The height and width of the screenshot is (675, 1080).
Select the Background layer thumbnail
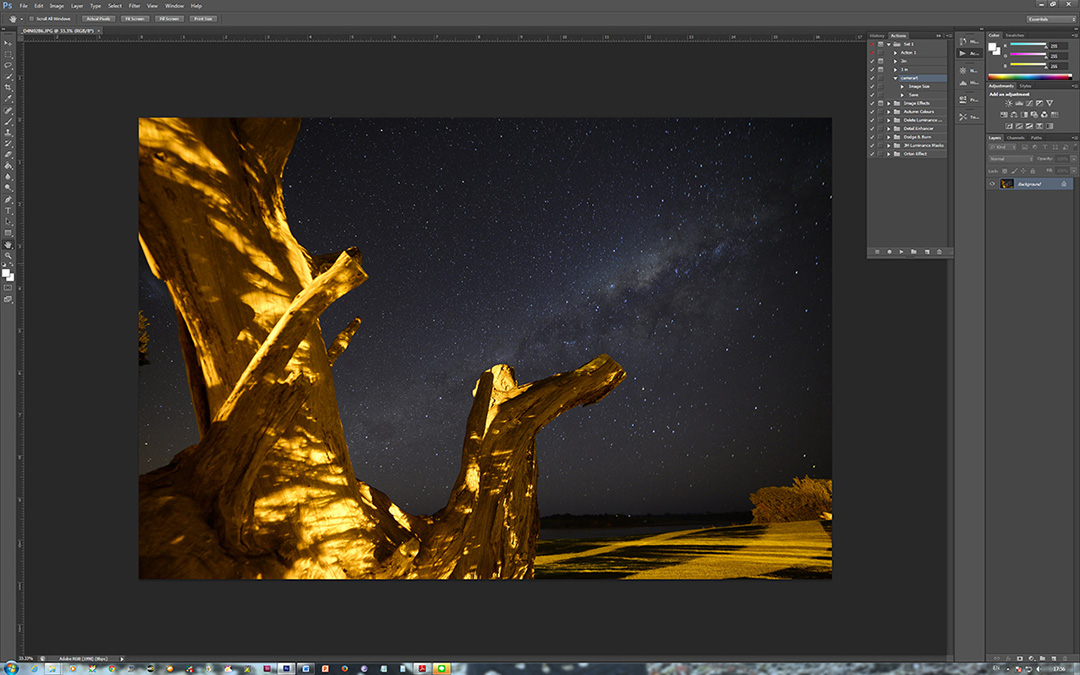click(1007, 184)
